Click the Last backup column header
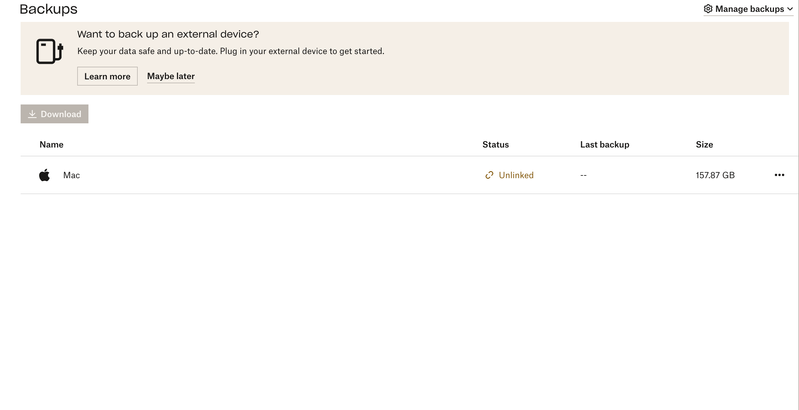799x410 pixels. click(x=604, y=145)
